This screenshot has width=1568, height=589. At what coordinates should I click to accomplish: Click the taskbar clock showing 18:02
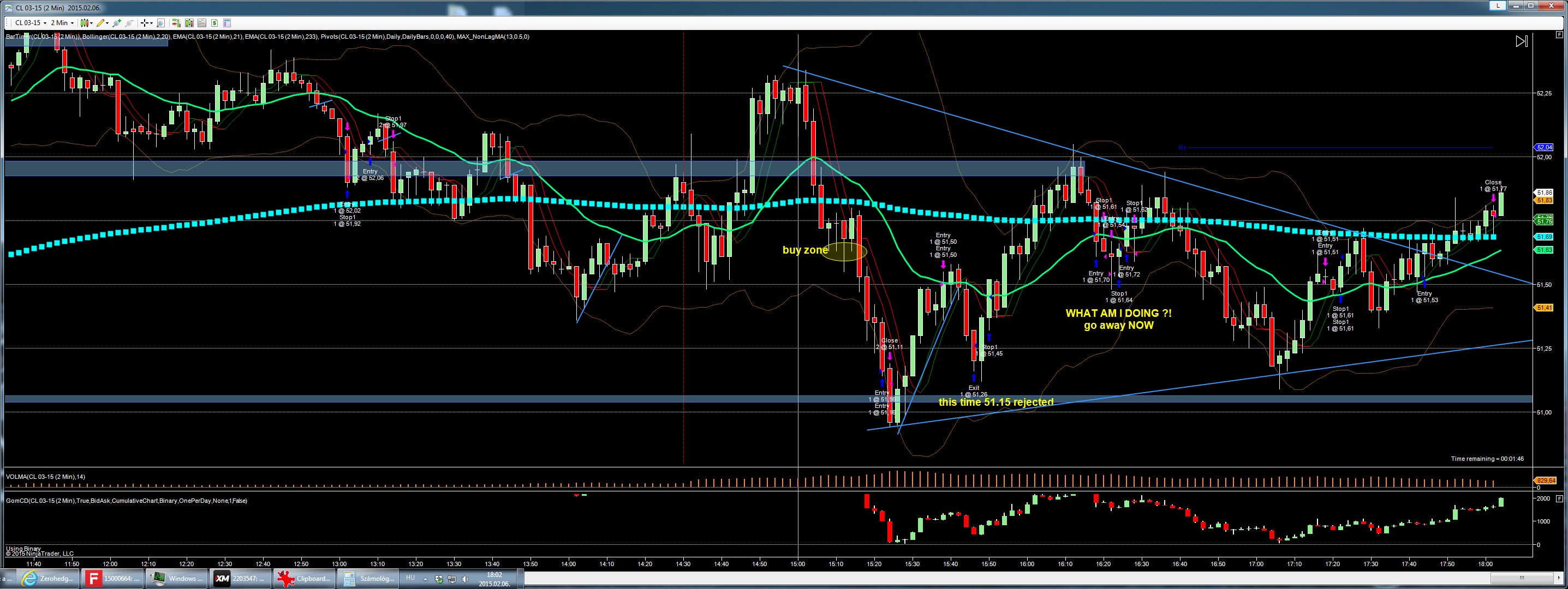(x=494, y=579)
